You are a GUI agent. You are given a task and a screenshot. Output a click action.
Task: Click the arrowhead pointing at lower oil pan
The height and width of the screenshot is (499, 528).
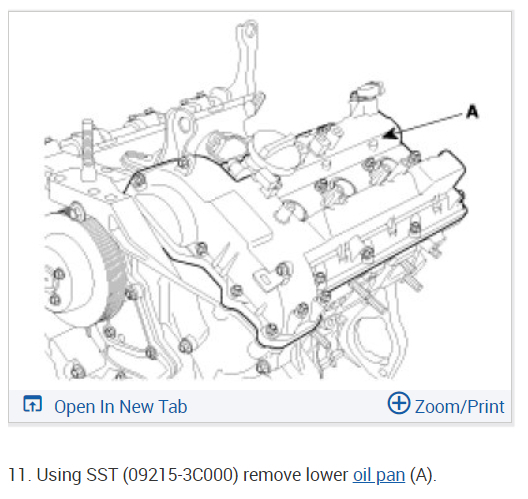pyautogui.click(x=391, y=135)
